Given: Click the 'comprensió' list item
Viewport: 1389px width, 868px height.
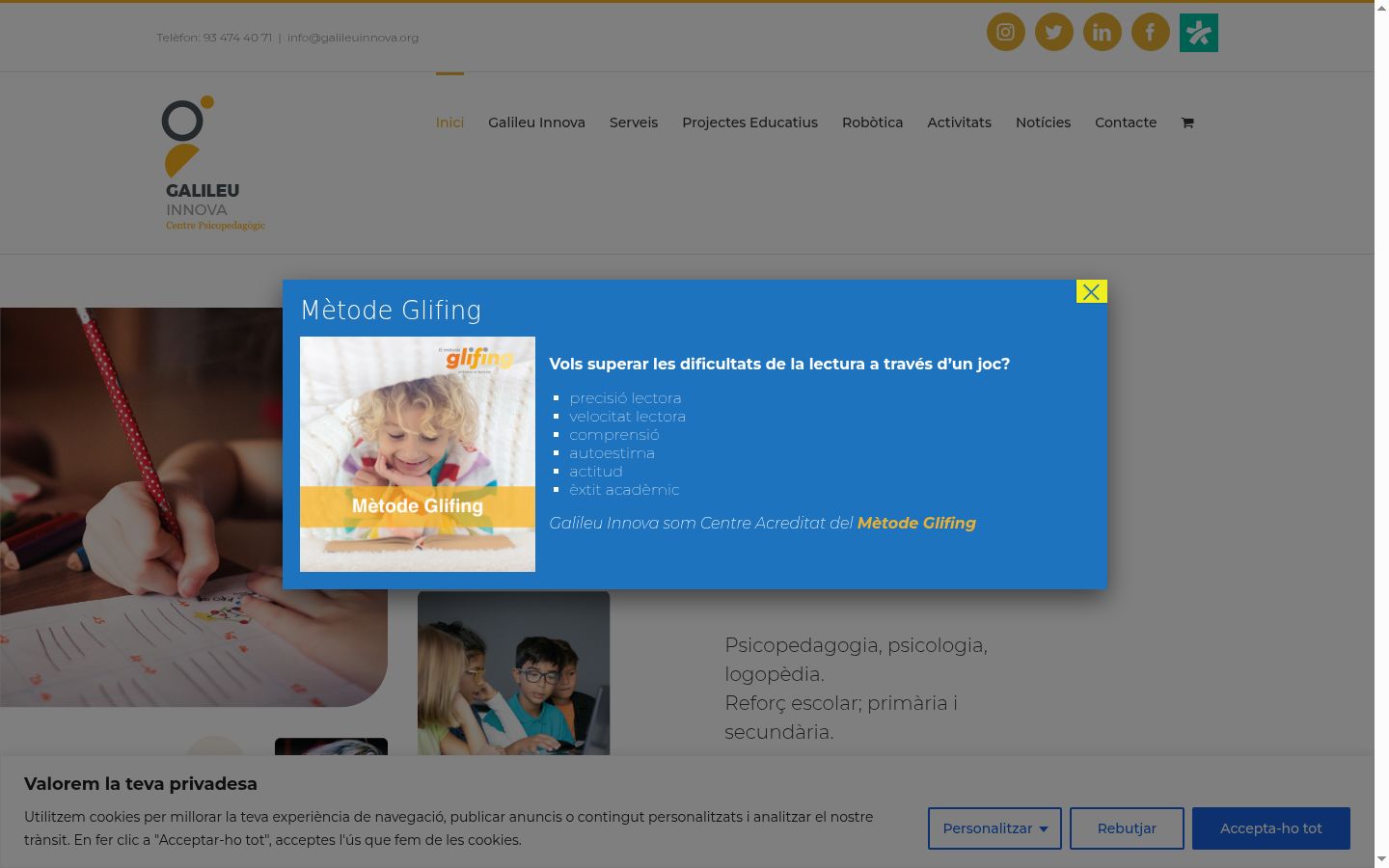Looking at the screenshot, I should 614,435.
